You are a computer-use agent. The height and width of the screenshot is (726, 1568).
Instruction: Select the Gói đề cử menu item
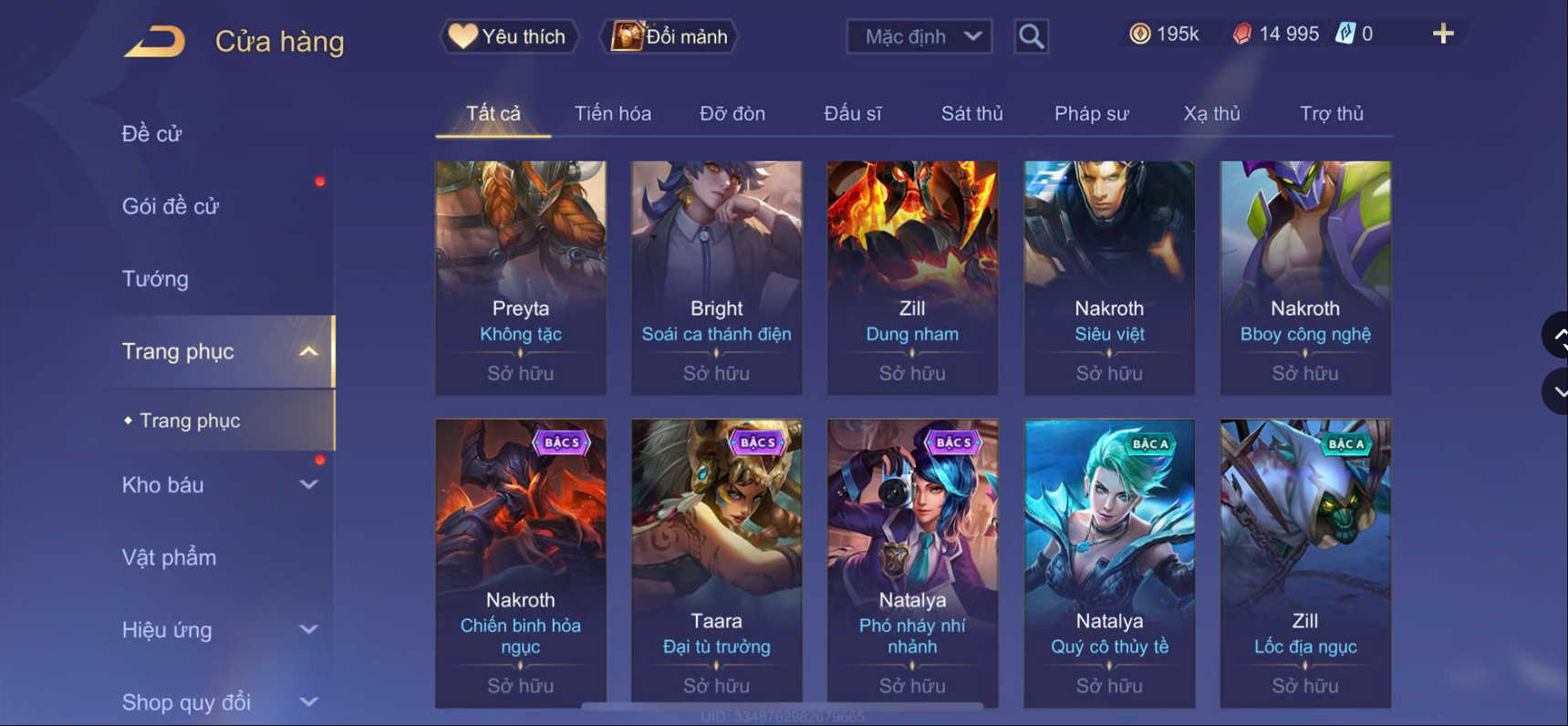pos(171,207)
